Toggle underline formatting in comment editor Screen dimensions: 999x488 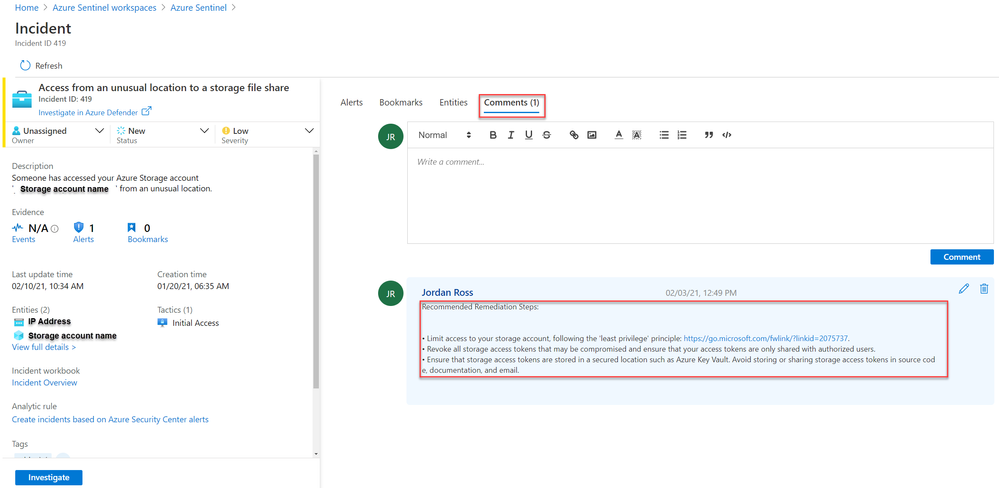point(529,135)
